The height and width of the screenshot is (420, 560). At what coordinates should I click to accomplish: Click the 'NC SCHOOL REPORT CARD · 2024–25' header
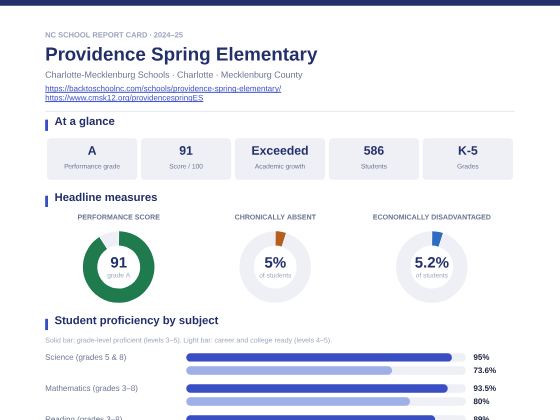point(114,35)
